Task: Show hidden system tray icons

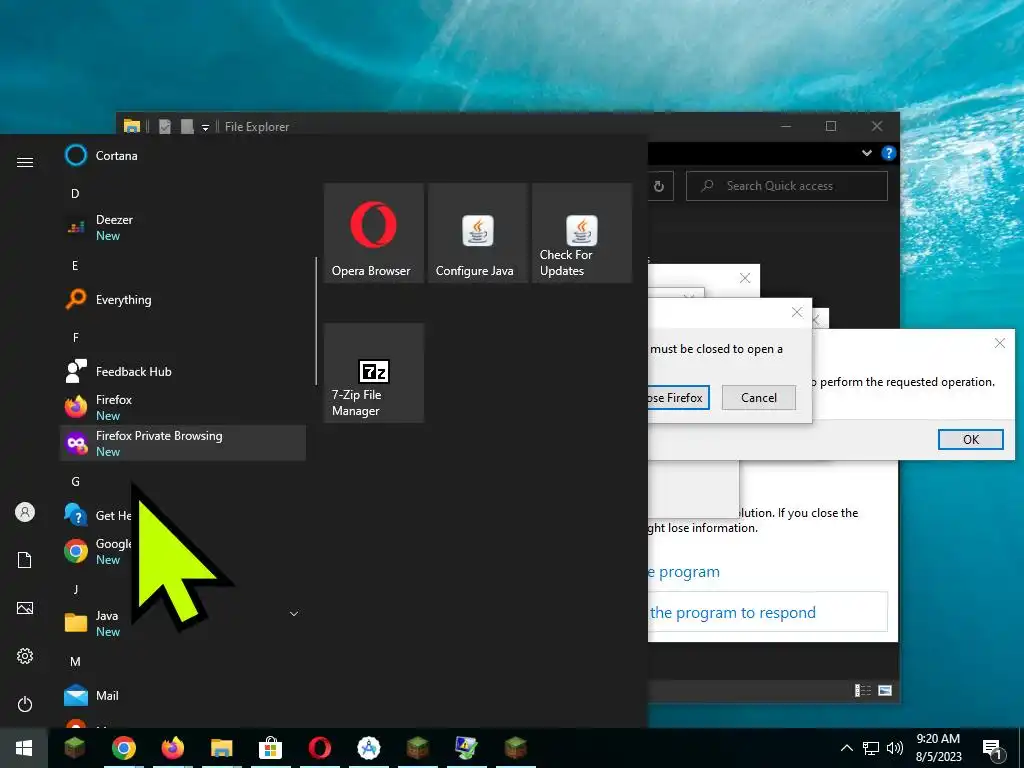Action: [x=846, y=748]
